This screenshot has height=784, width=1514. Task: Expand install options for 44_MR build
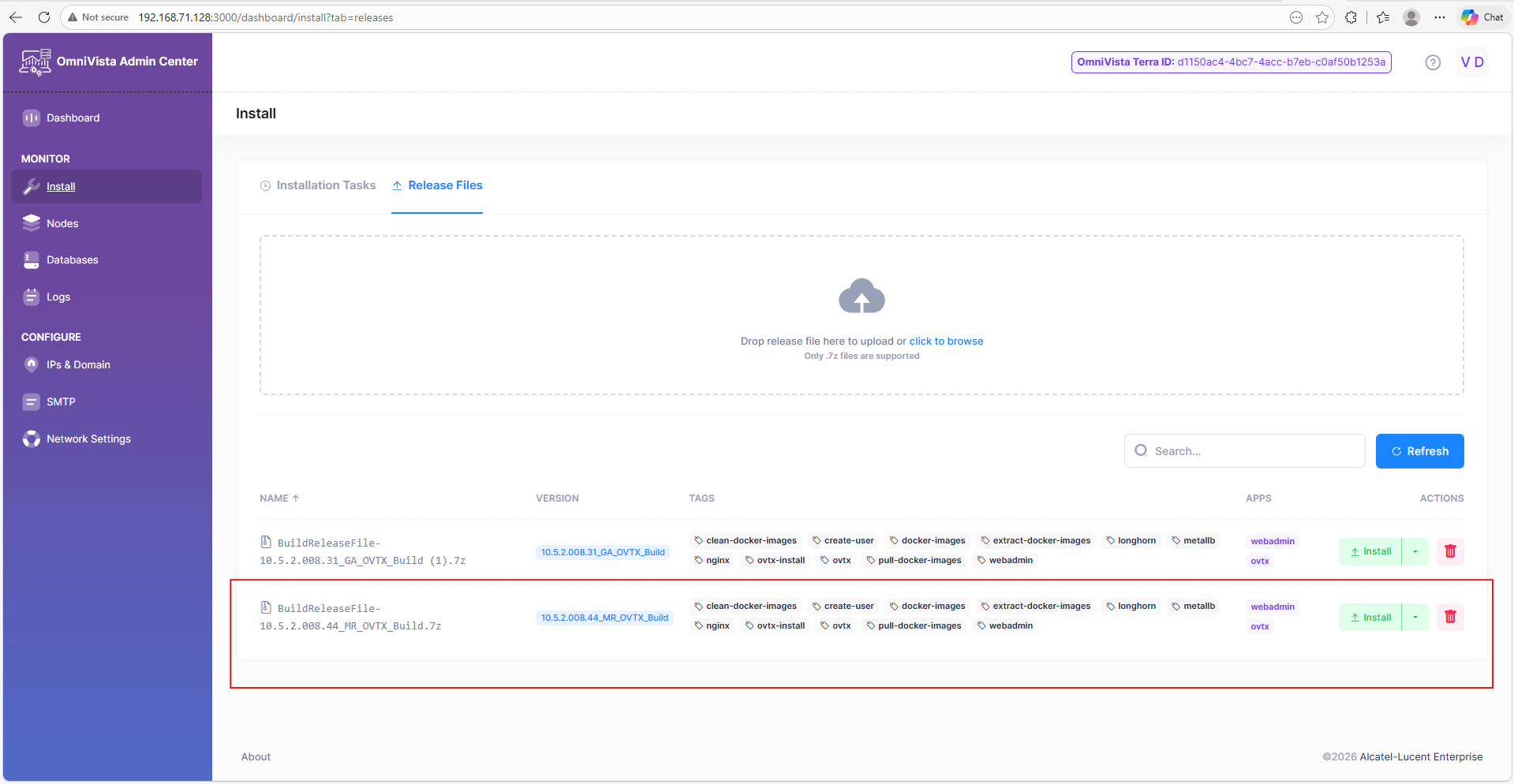coord(1415,617)
